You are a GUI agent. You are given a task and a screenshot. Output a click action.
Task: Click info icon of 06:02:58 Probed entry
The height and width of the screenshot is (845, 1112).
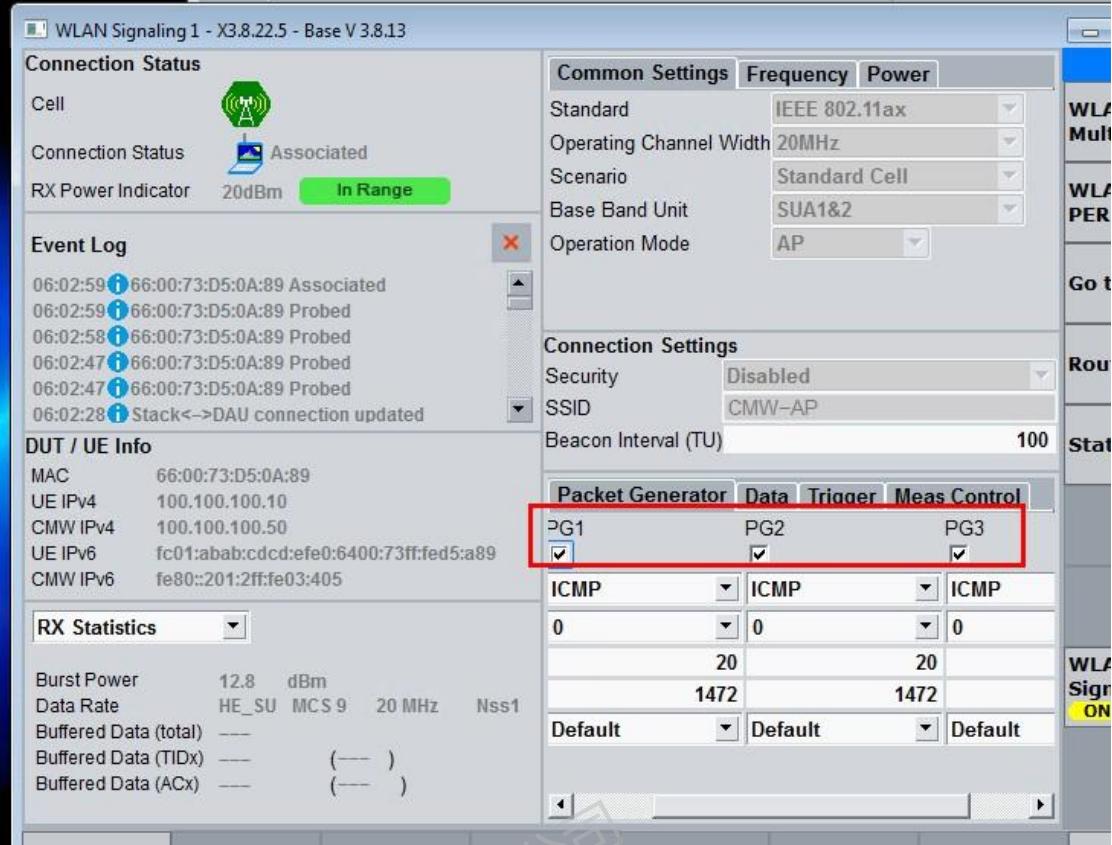118,337
